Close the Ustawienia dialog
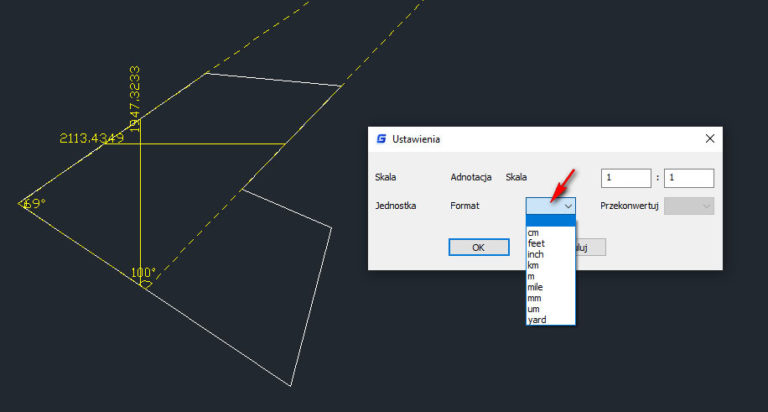This screenshot has width=768, height=412. pos(709,139)
